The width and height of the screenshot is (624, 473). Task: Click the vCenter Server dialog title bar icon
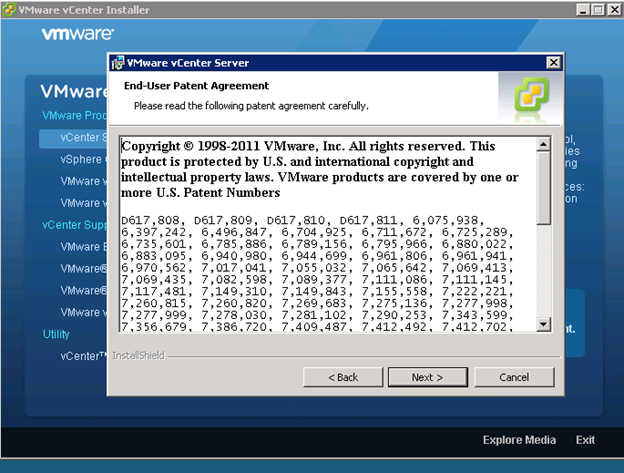click(118, 63)
